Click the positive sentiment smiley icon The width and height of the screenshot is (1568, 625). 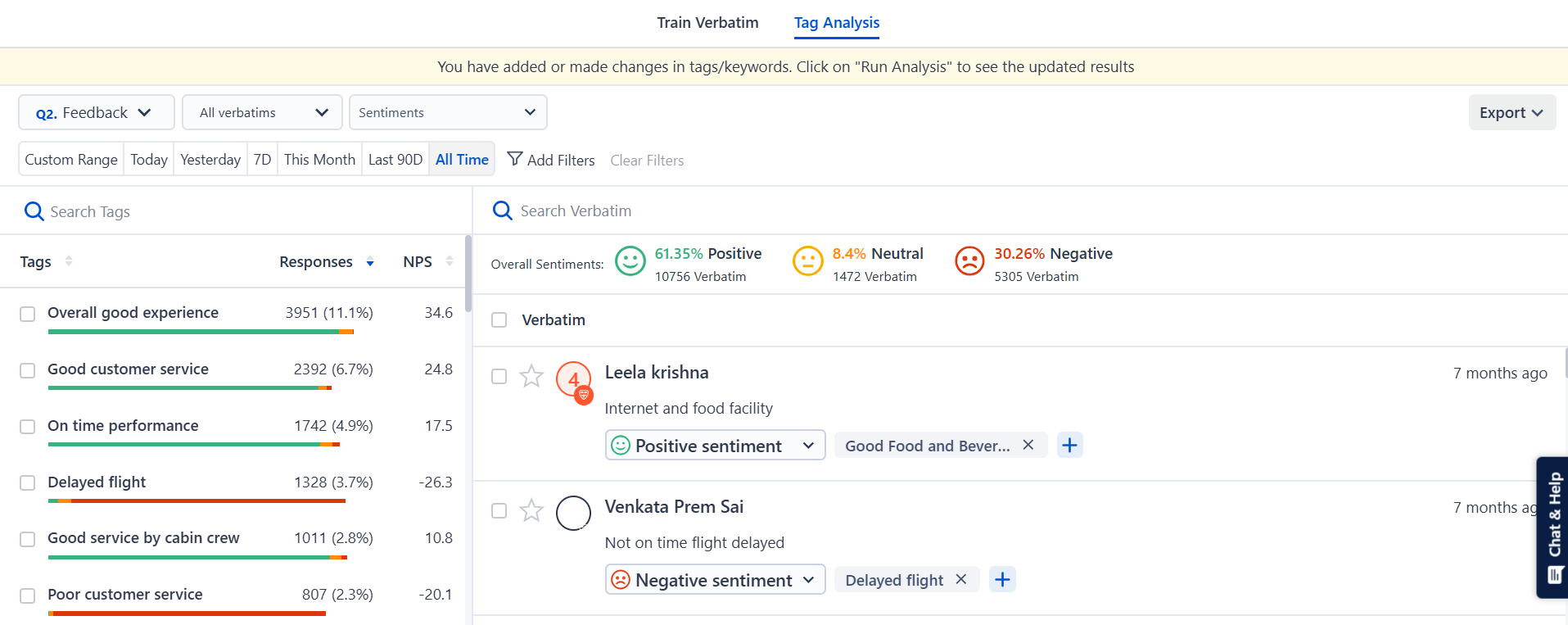(630, 261)
